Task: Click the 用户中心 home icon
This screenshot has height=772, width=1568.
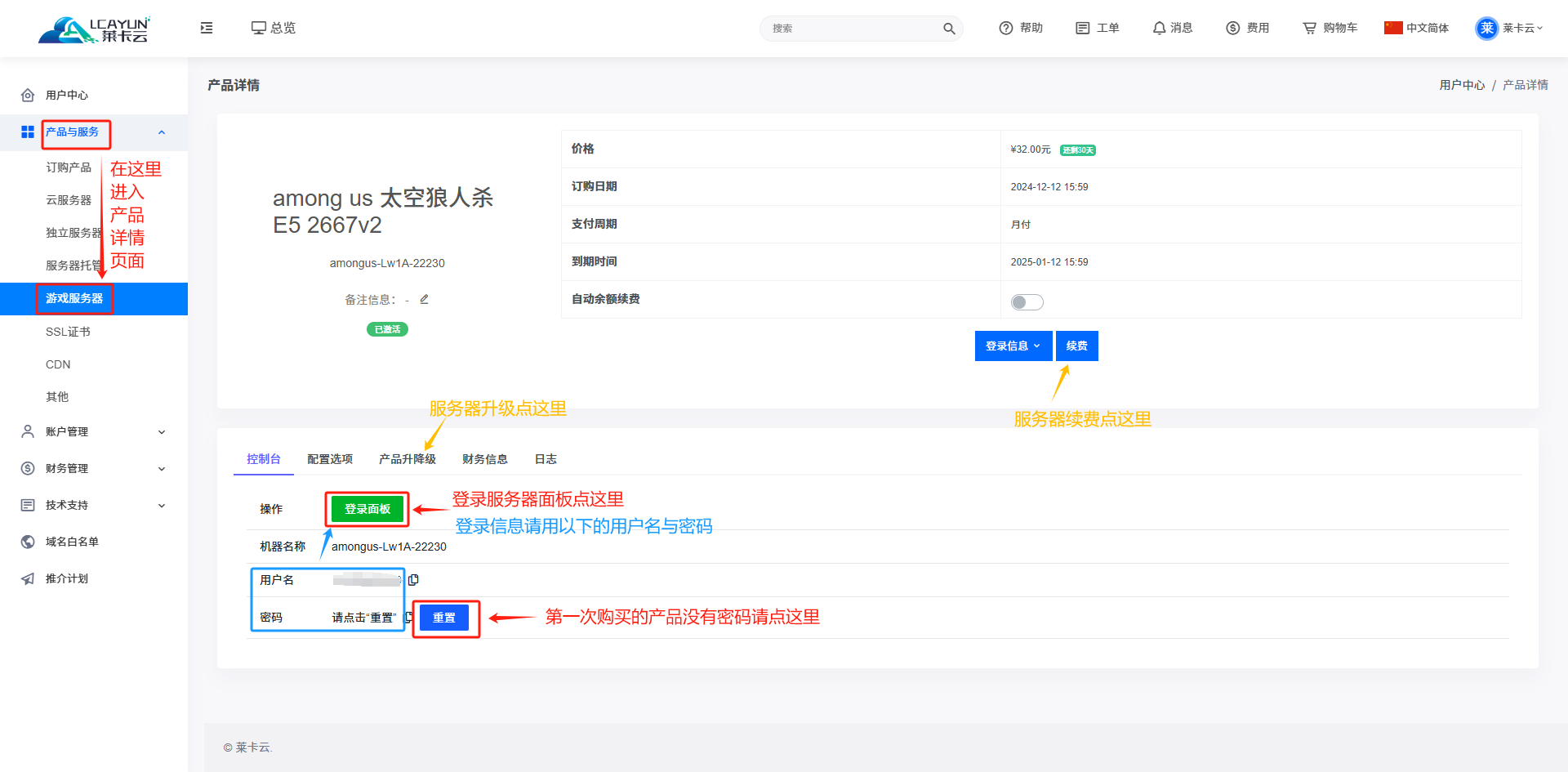Action: [x=28, y=95]
